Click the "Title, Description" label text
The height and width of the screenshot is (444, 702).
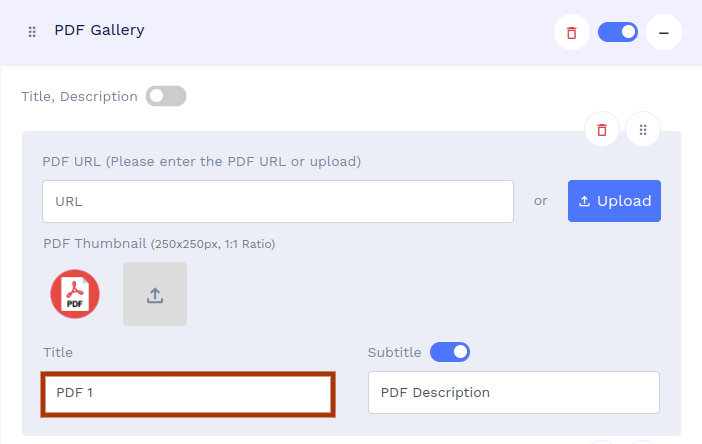[79, 97]
